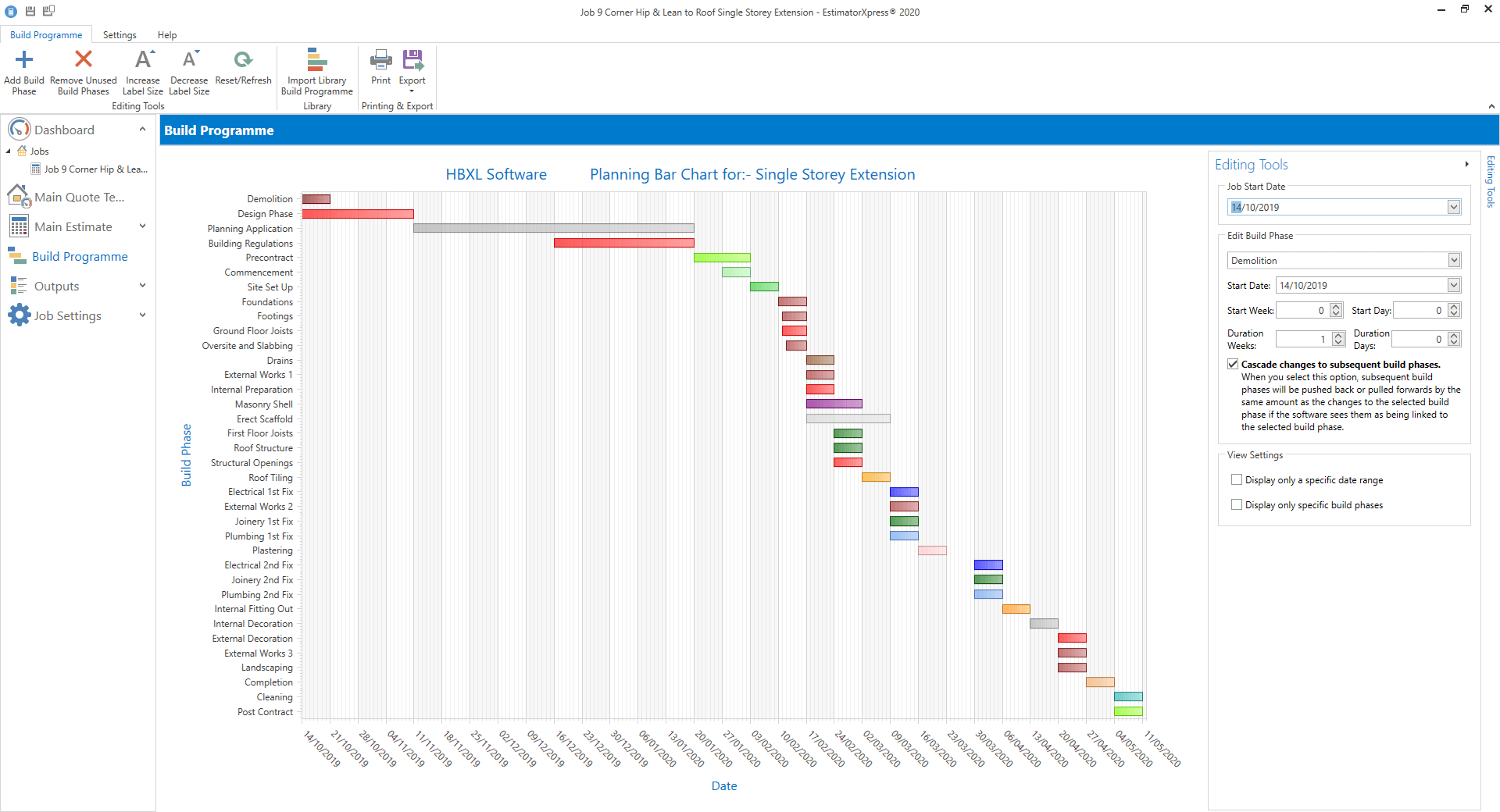Print the build programme
This screenshot has width=1500, height=812.
coord(381,59)
